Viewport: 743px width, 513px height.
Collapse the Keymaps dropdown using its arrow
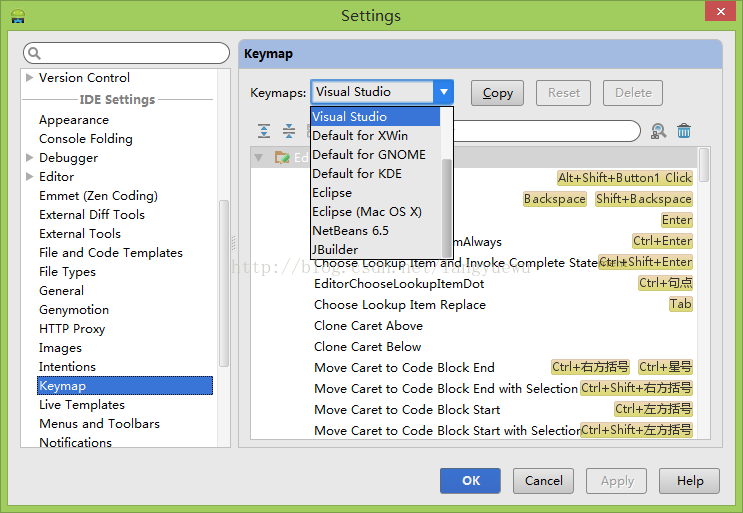point(443,92)
